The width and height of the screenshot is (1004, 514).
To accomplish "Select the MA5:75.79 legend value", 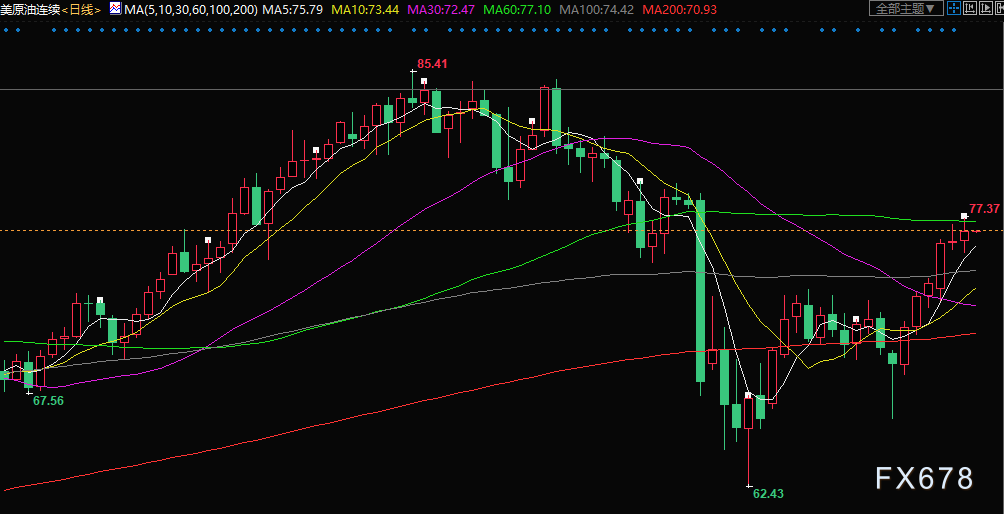I will 293,10.
